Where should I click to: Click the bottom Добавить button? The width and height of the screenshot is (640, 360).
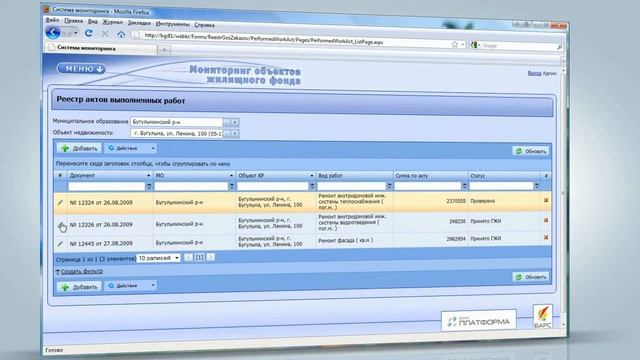[x=79, y=287]
